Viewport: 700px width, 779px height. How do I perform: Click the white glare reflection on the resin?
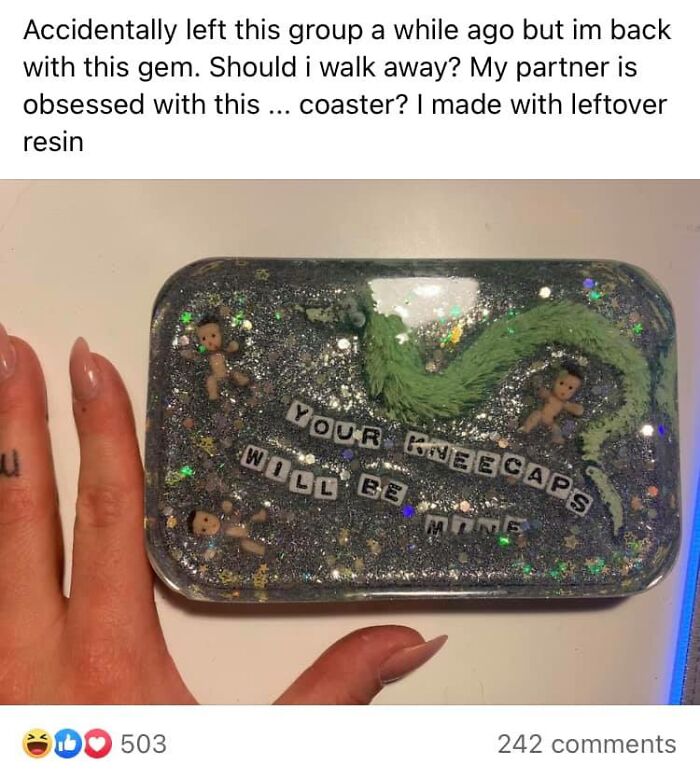422,298
